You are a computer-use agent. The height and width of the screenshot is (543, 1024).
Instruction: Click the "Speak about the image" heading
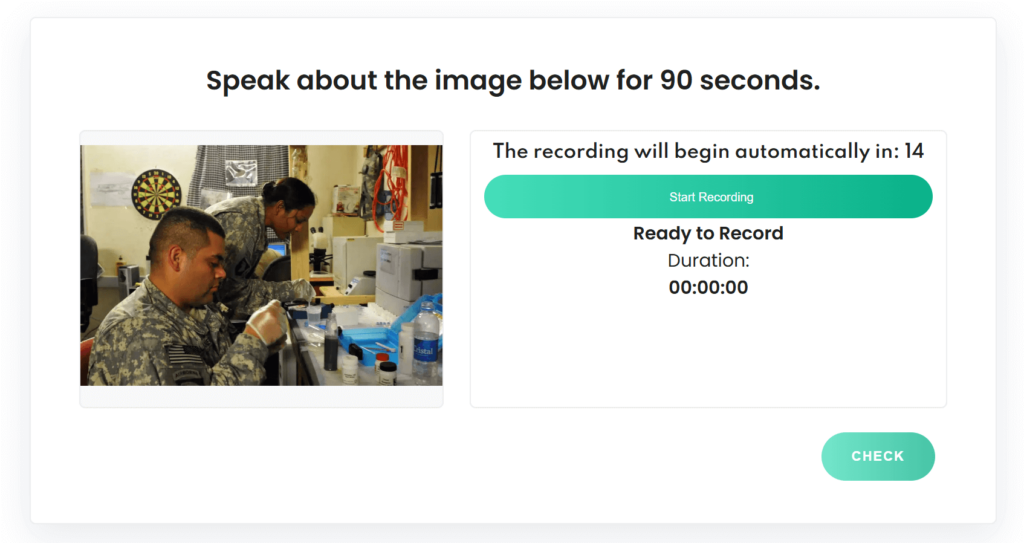click(x=512, y=81)
